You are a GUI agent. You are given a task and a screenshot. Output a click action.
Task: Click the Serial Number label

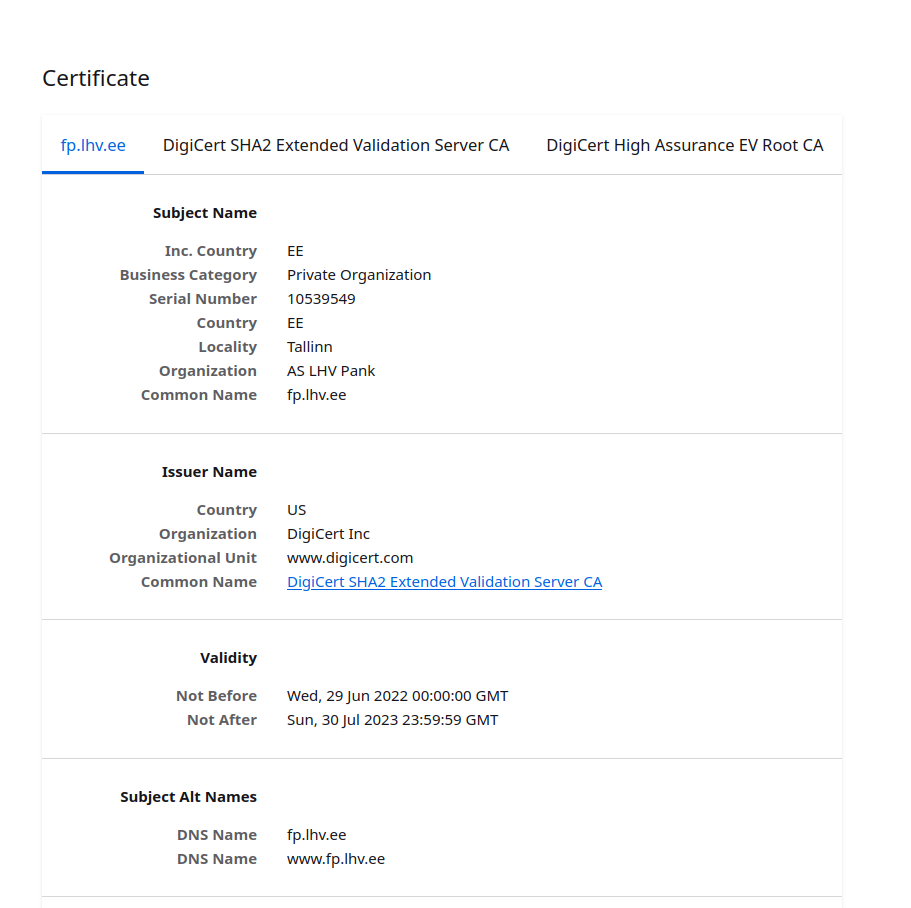(203, 299)
